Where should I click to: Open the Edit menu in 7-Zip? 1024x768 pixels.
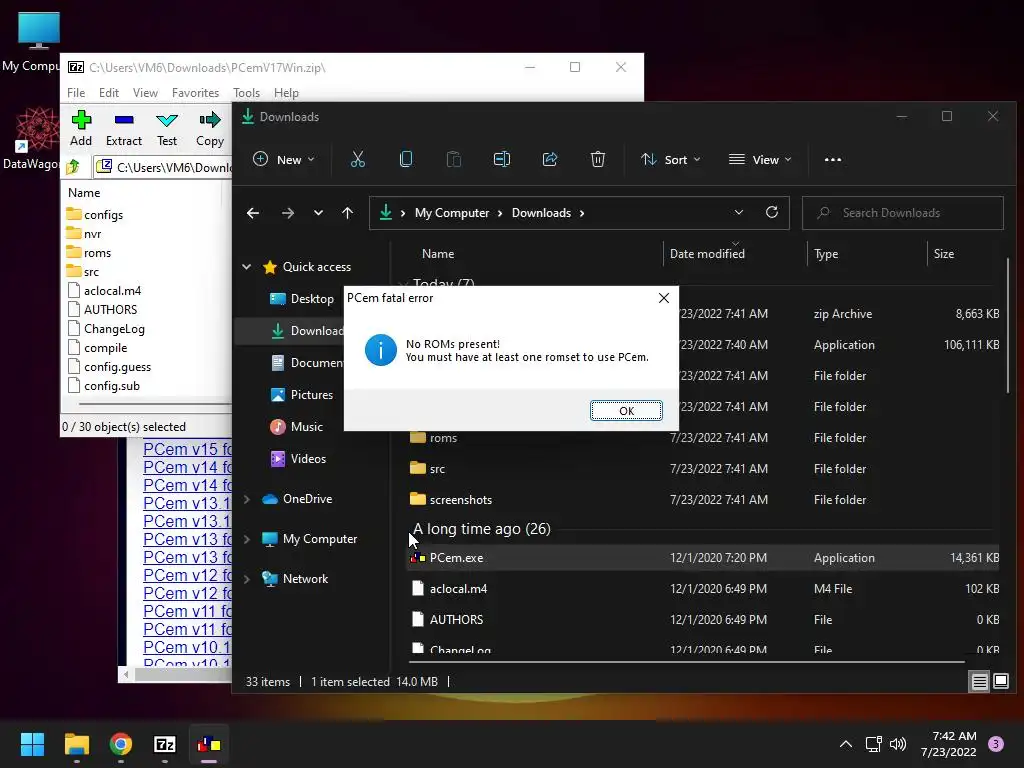point(108,93)
